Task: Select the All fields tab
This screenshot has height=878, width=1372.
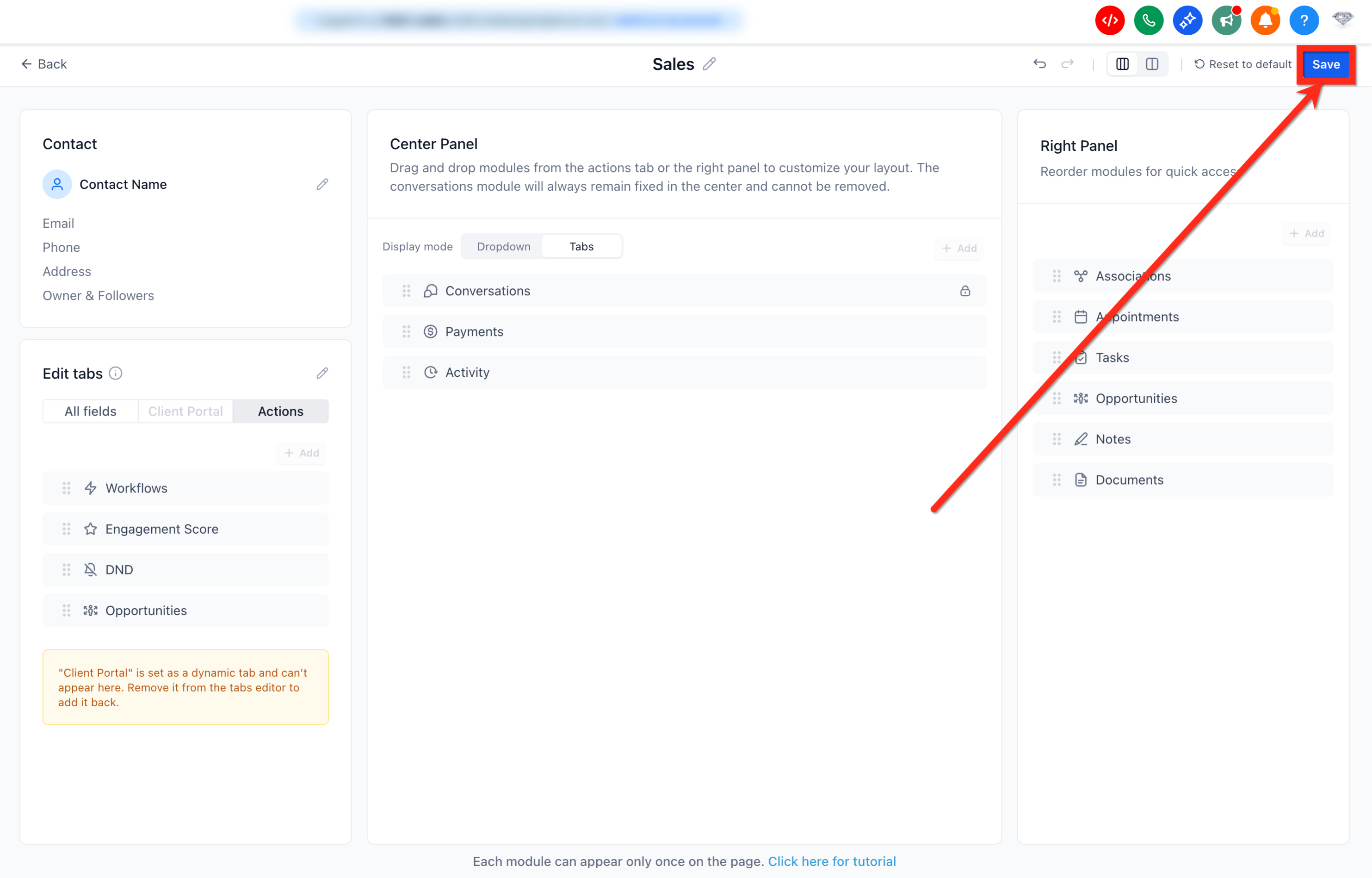Action: 91,411
